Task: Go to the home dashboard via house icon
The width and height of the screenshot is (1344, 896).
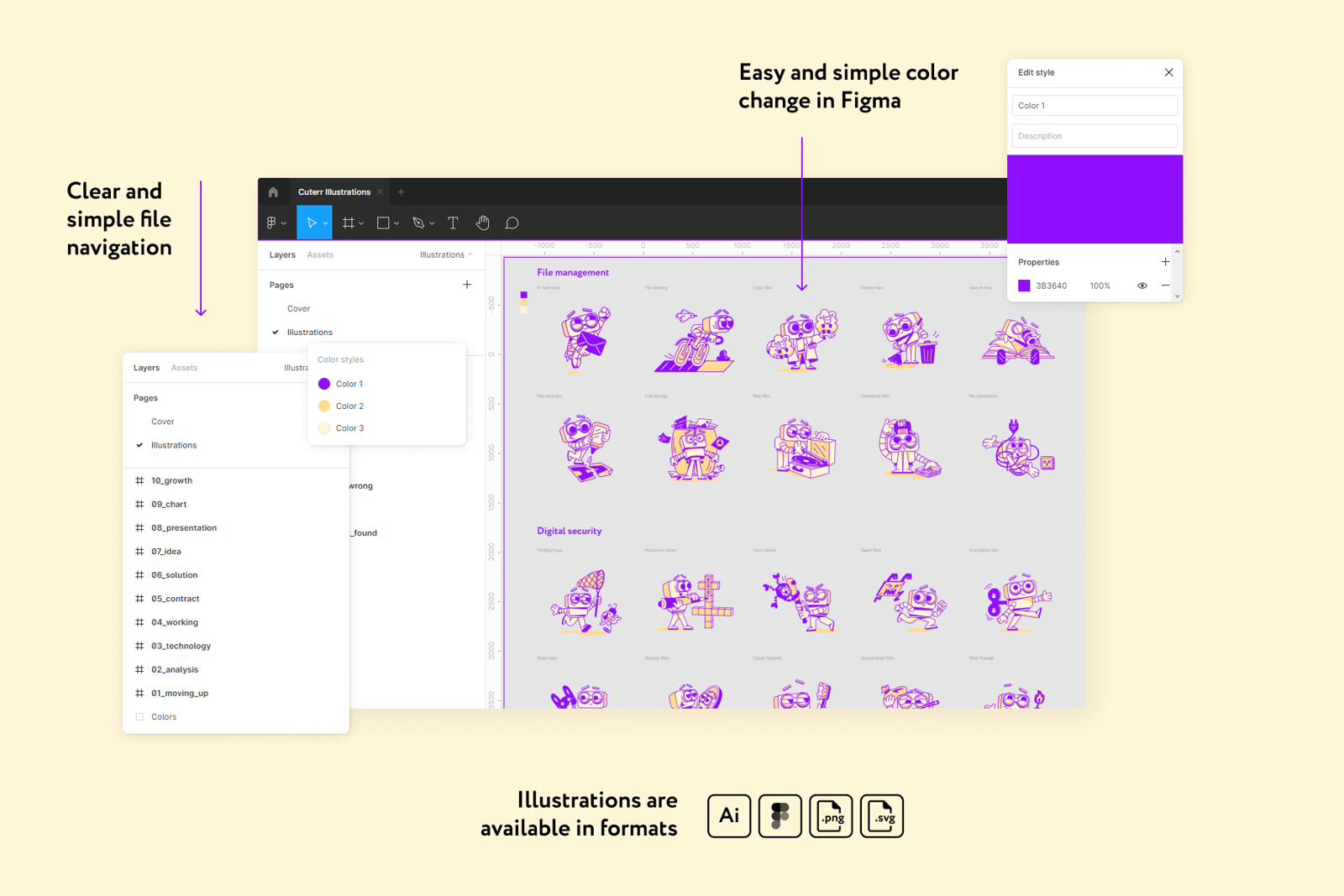Action: tap(273, 191)
